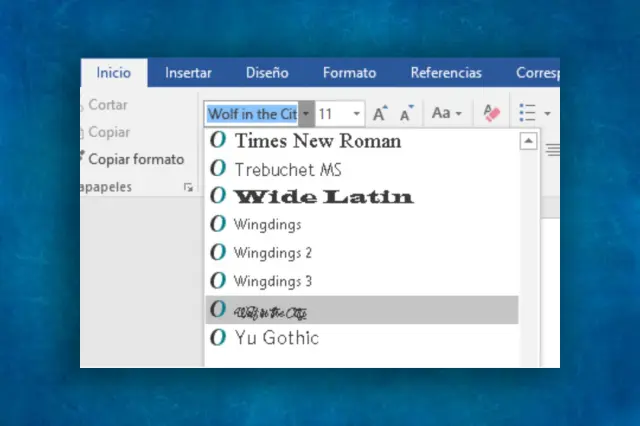Open the Change Case (Aa) menu

pyautogui.click(x=446, y=114)
